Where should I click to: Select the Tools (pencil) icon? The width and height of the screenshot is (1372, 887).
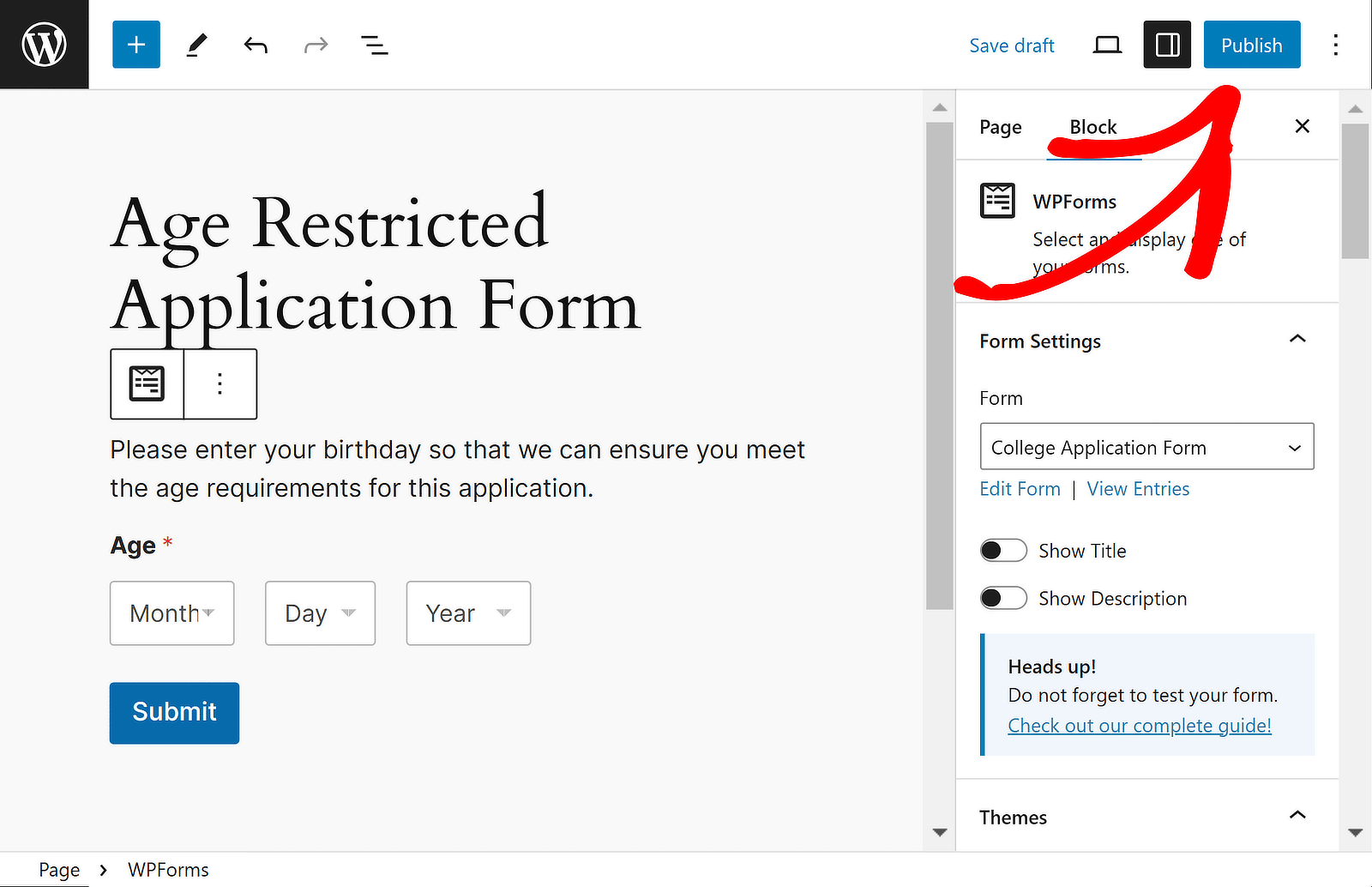196,45
